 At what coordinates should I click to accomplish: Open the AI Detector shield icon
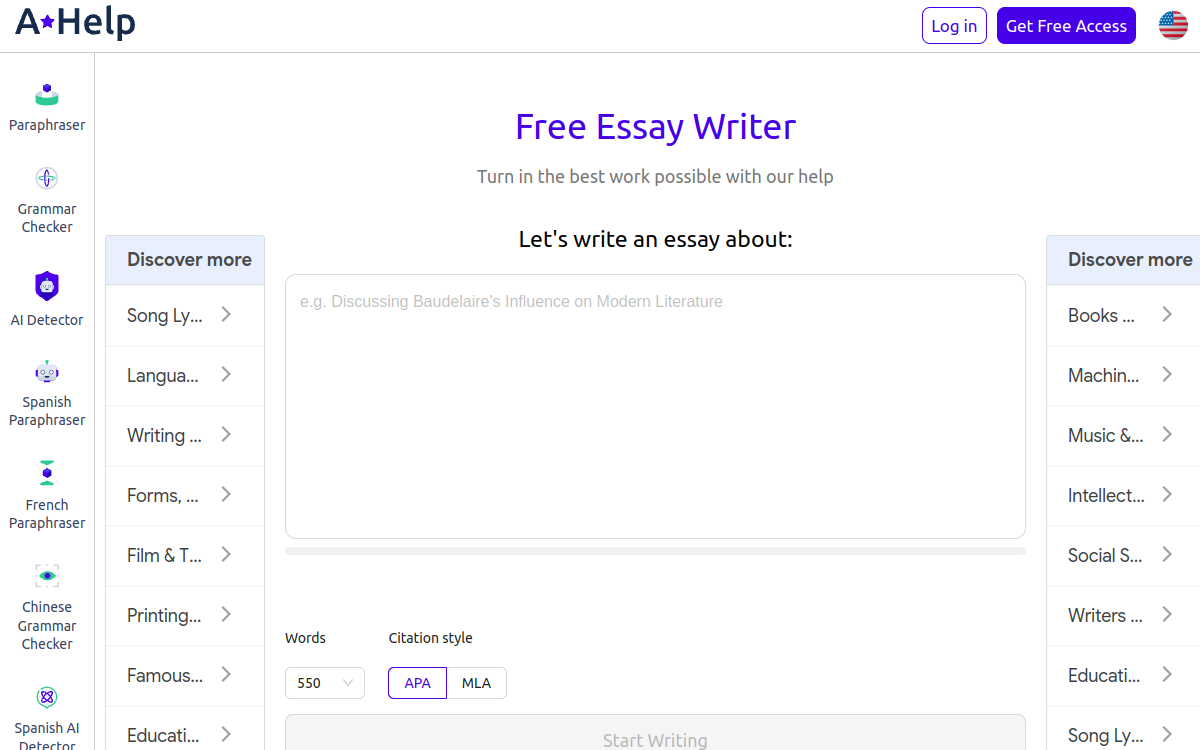pos(47,286)
